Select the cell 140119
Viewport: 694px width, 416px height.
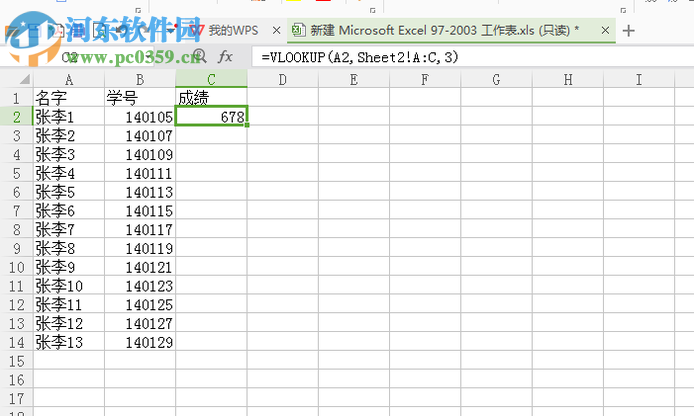coord(140,248)
